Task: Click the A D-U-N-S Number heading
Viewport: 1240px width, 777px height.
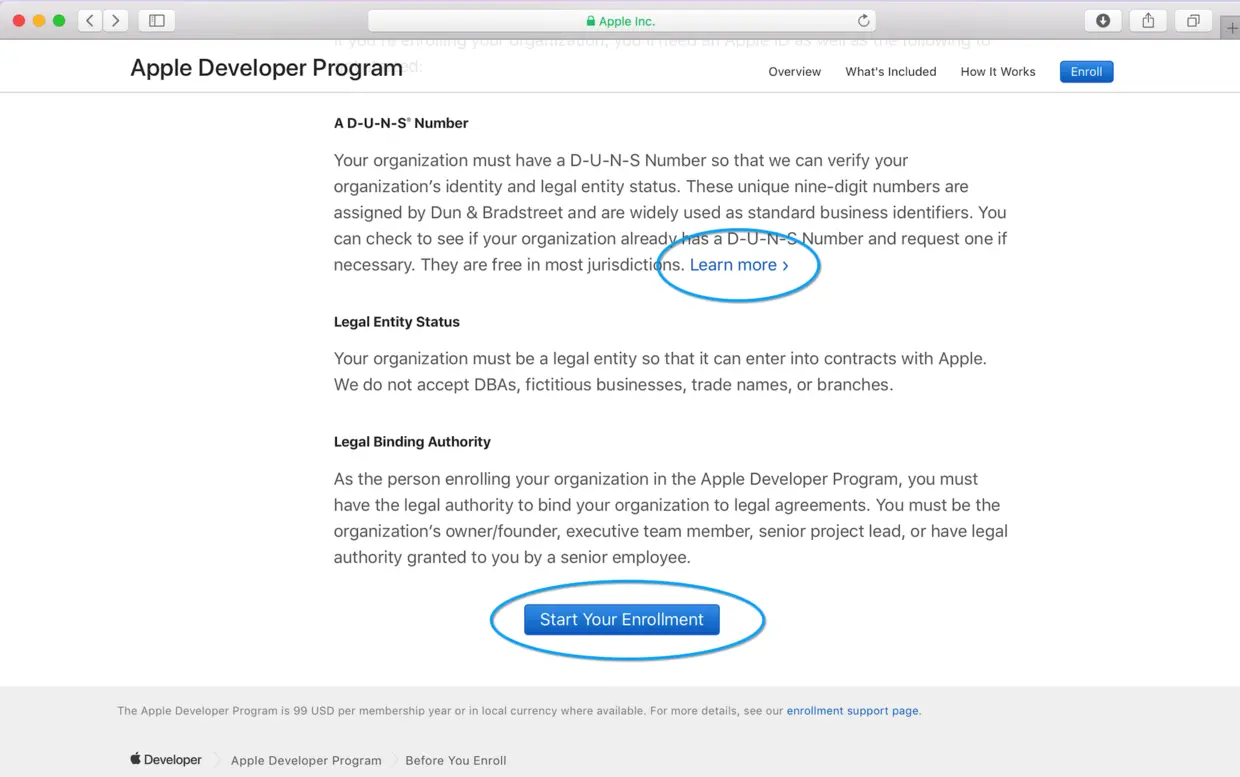Action: 401,123
